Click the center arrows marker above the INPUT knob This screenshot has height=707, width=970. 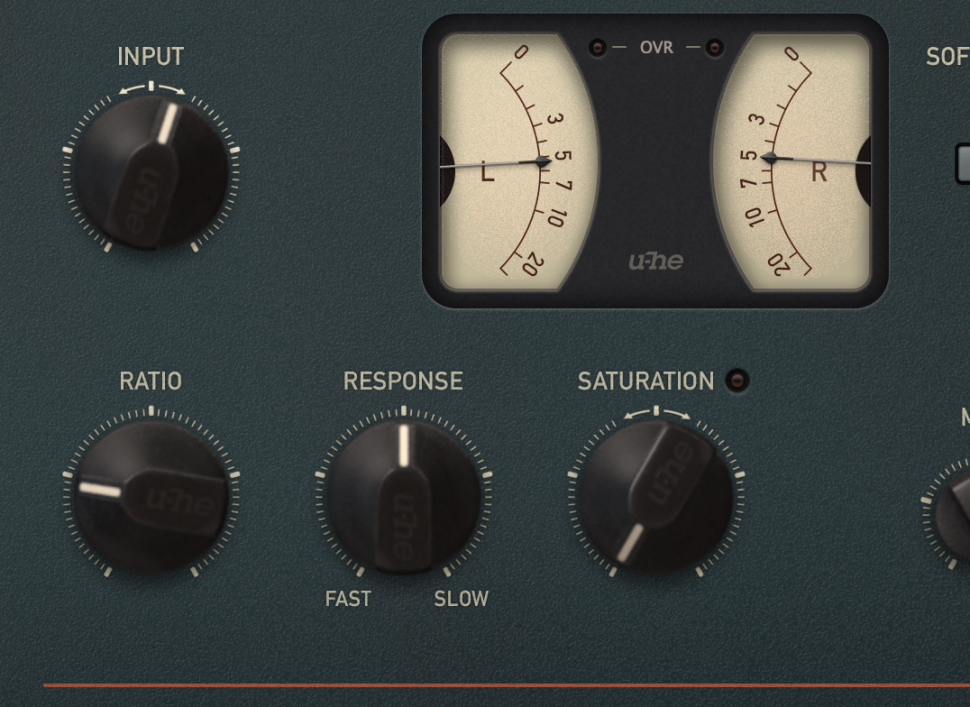pos(152,87)
